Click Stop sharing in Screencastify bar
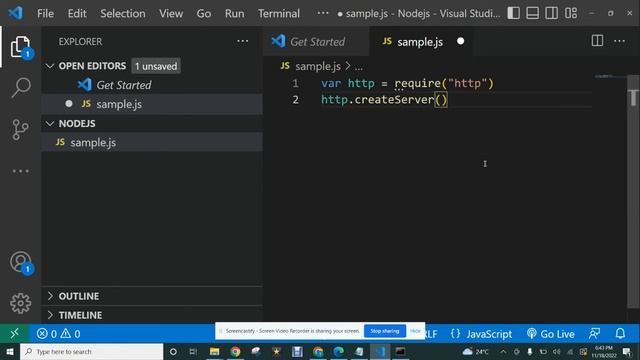 384,331
